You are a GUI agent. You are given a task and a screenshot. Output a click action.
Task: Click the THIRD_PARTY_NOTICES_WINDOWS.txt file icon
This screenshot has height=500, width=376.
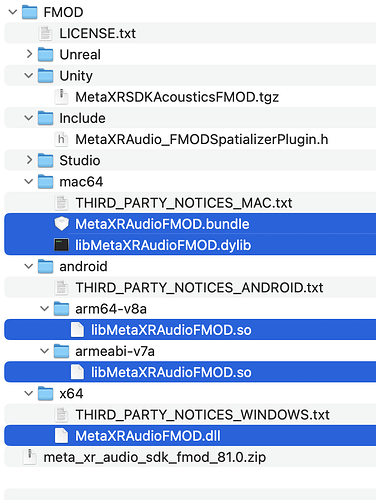61,414
